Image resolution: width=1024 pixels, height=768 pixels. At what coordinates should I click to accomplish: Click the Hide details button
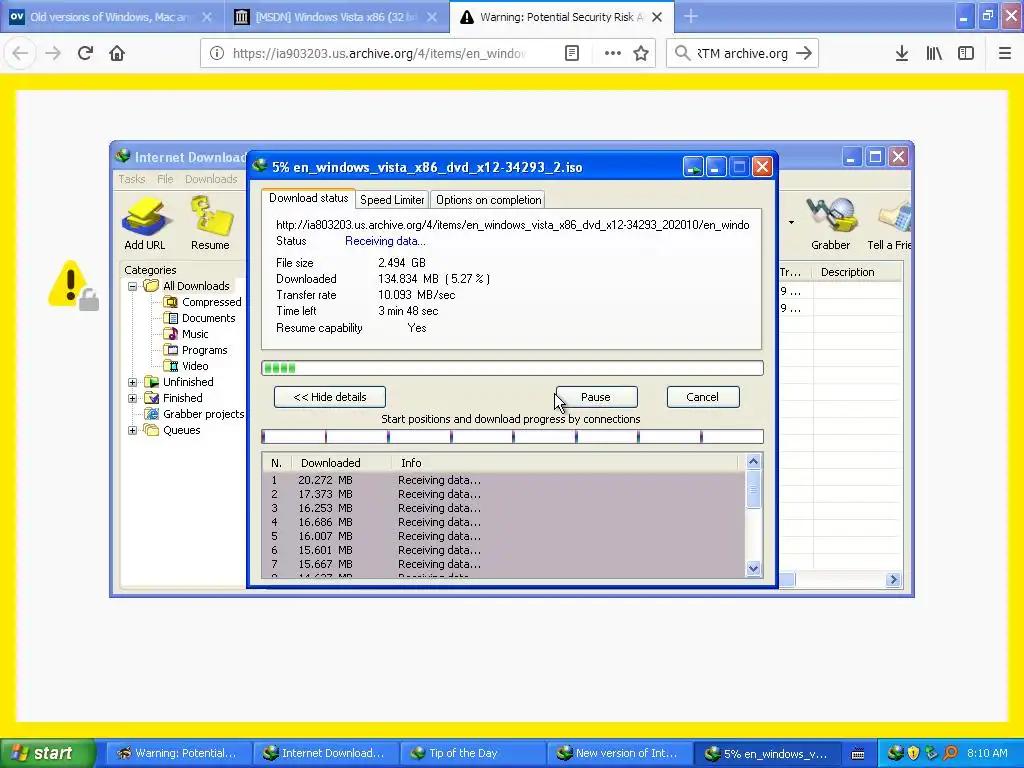tap(330, 397)
